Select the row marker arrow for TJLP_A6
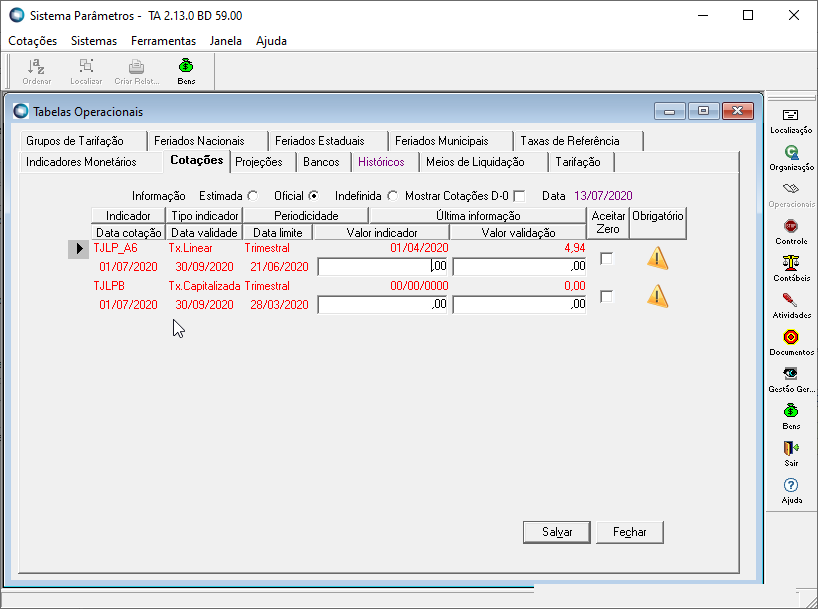The width and height of the screenshot is (818, 609). (x=79, y=248)
